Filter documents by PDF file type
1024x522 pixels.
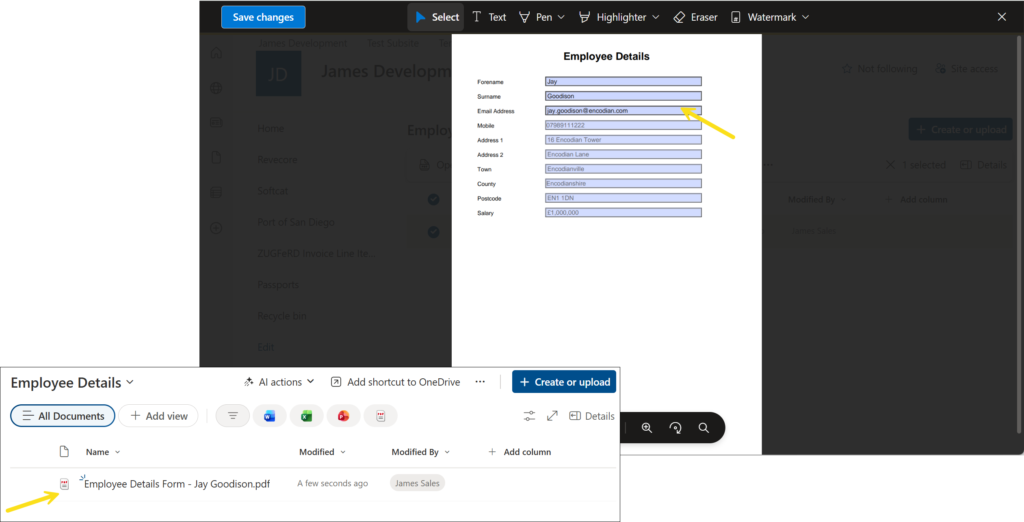click(x=380, y=416)
